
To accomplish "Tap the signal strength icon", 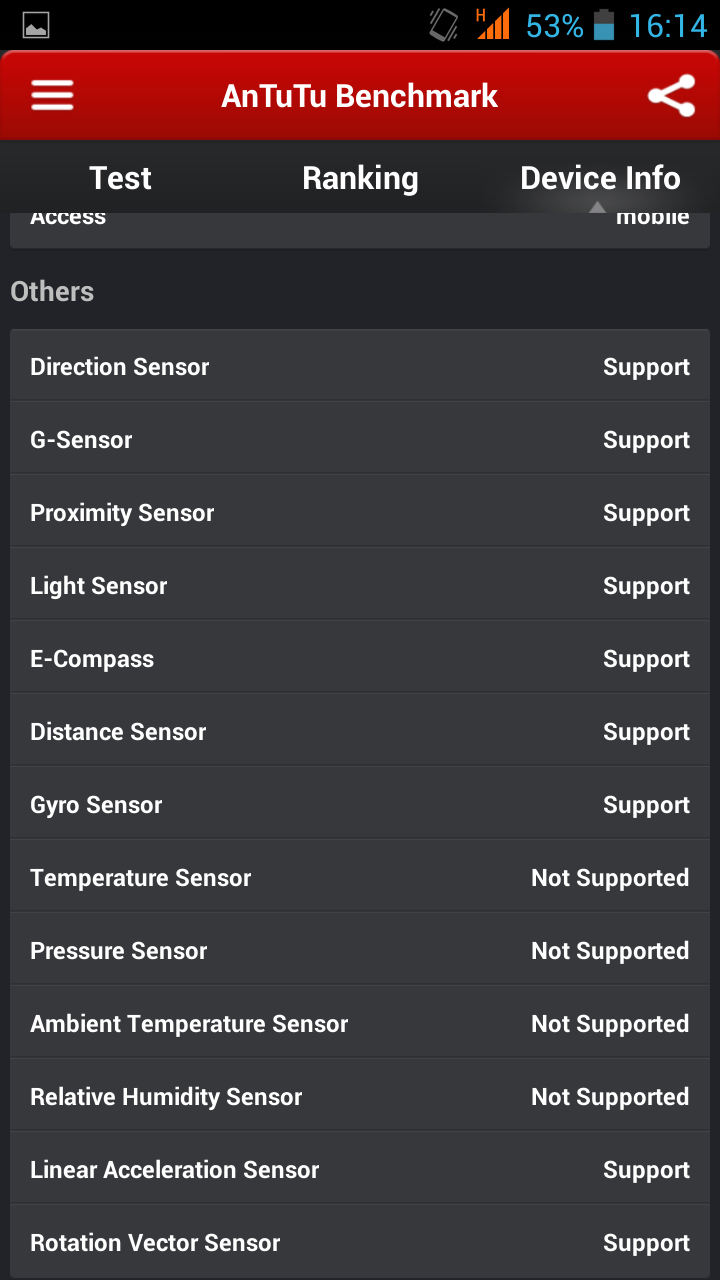I will coord(493,24).
